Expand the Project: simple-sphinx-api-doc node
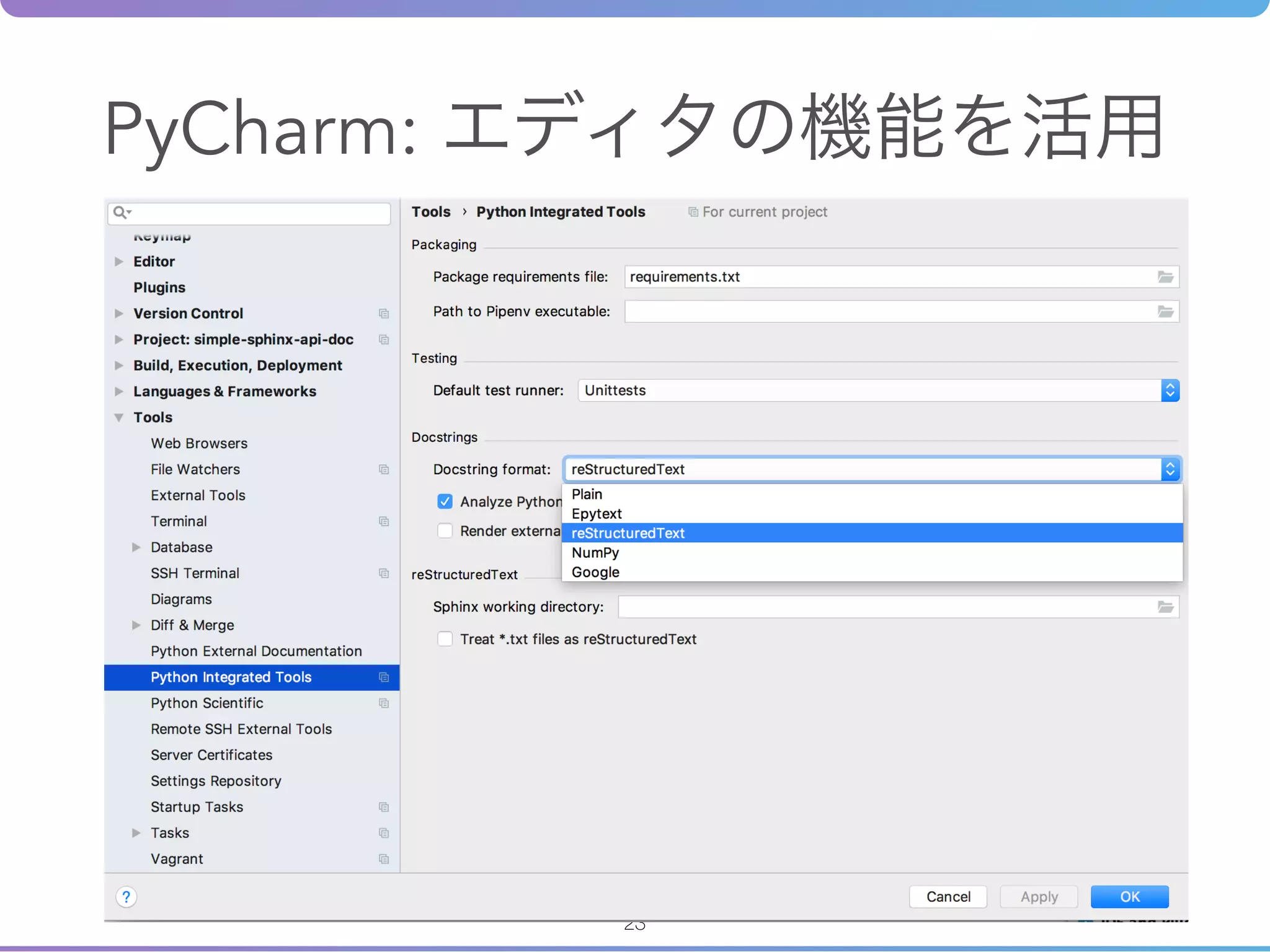Viewport: 1270px width, 952px height. [x=119, y=340]
